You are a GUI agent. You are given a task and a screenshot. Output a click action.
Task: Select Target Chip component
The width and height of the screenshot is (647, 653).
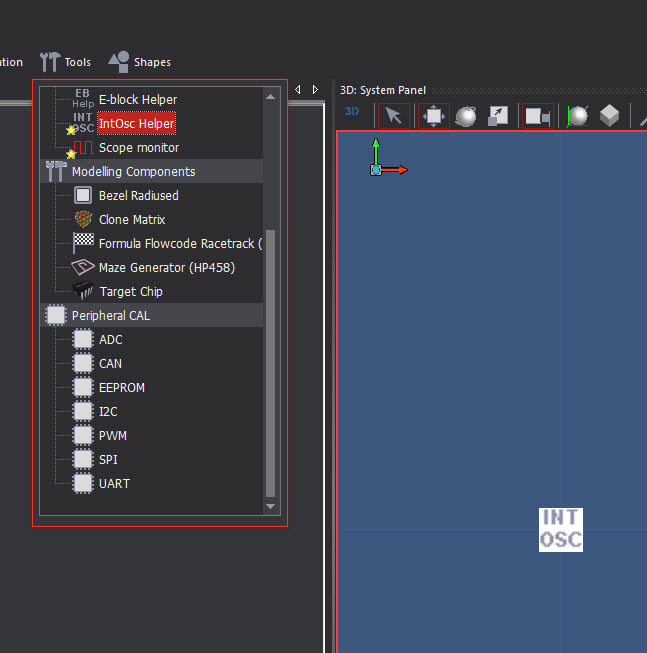[x=131, y=292]
